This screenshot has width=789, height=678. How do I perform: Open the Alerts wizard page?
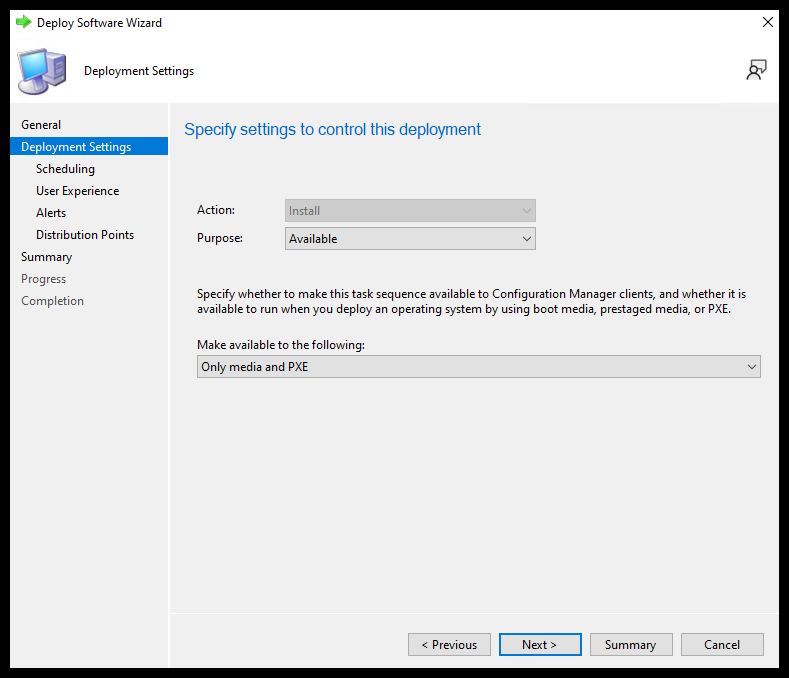pos(51,213)
